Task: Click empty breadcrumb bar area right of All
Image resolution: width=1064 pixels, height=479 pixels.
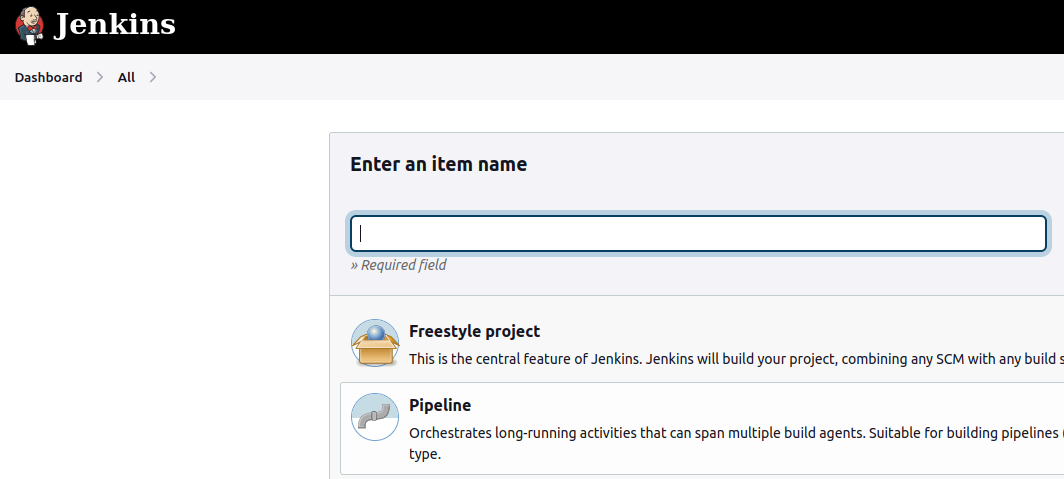Action: [x=600, y=77]
